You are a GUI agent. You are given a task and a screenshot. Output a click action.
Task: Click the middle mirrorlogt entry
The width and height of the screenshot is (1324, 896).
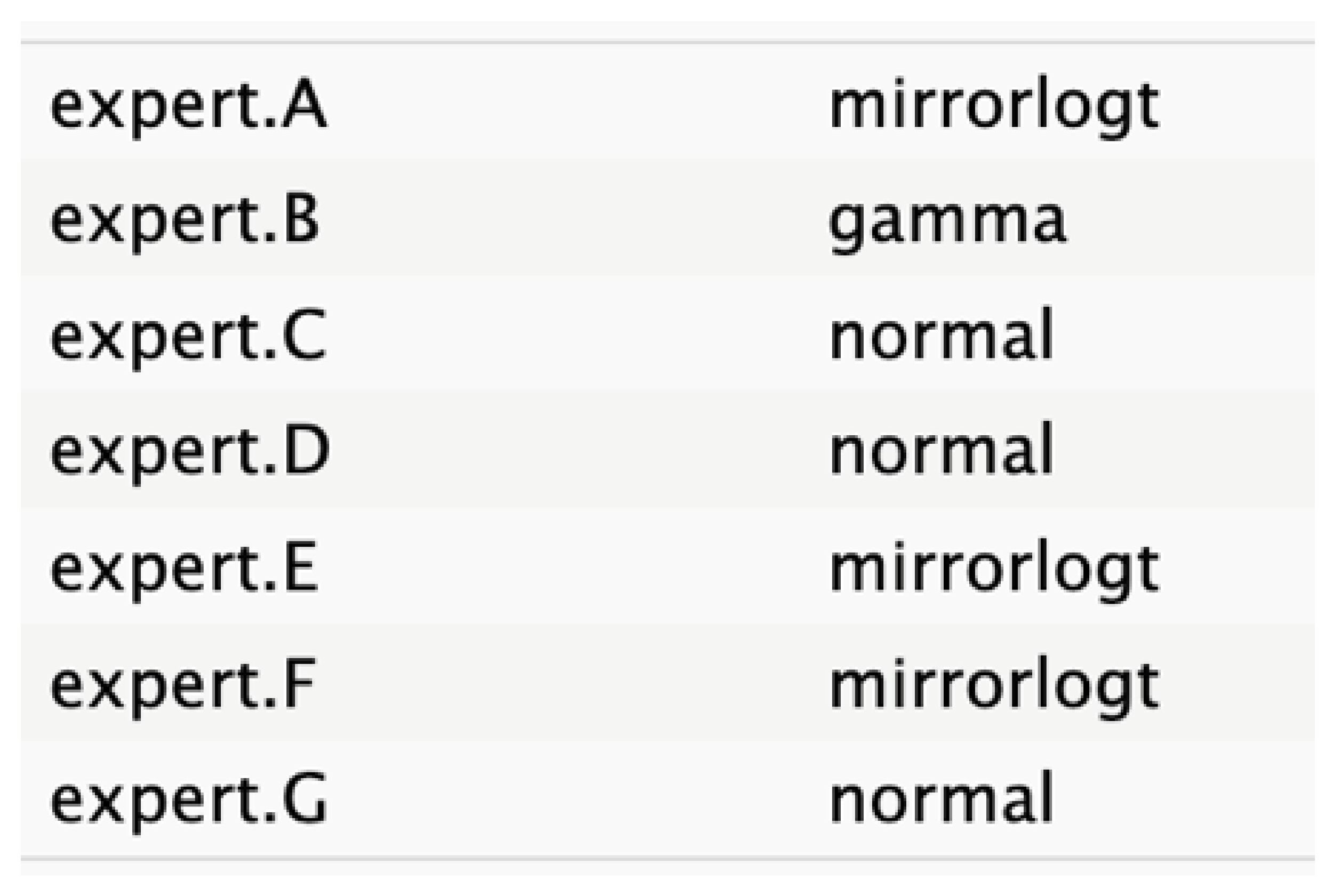pyautogui.click(x=994, y=569)
